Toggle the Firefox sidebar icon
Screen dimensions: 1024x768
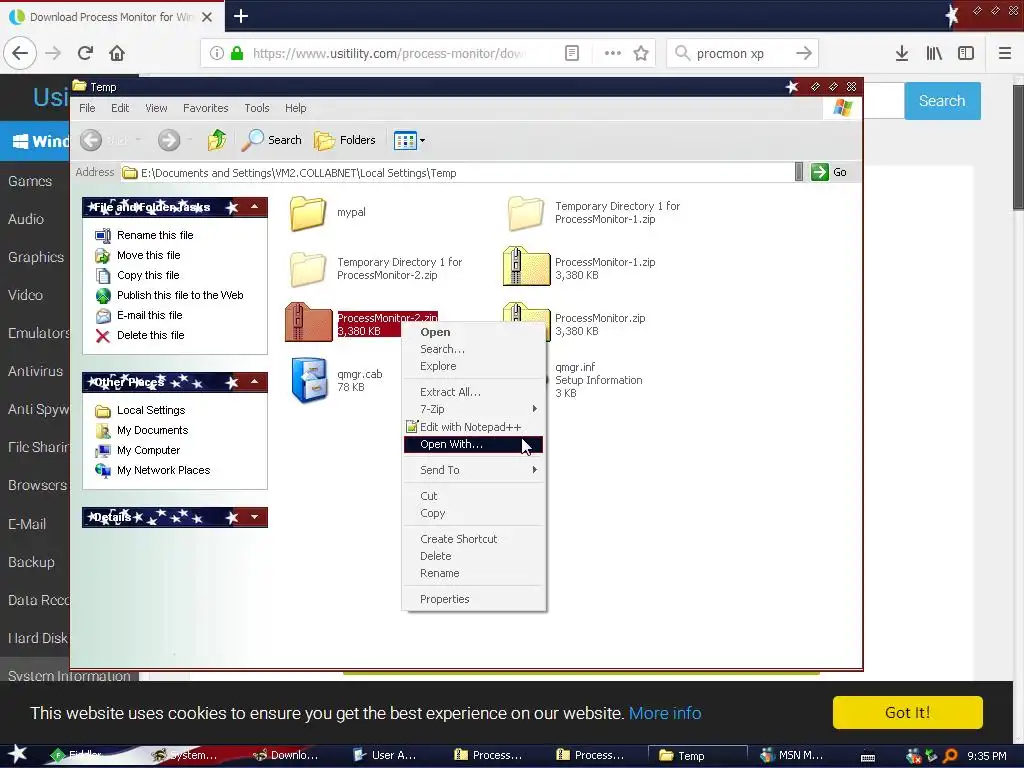(966, 54)
